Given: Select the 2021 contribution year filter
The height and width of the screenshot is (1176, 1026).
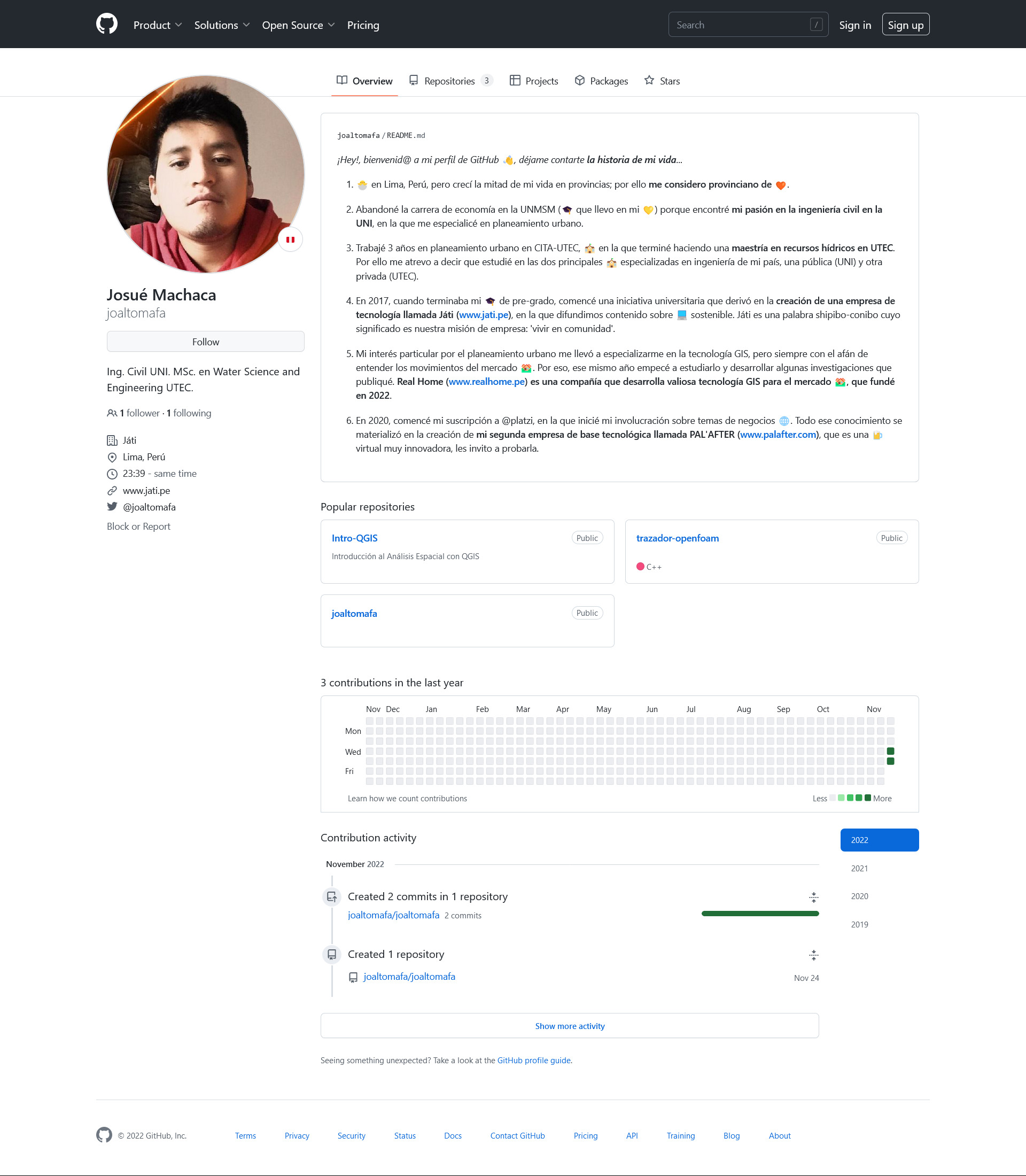Looking at the screenshot, I should tap(859, 869).
